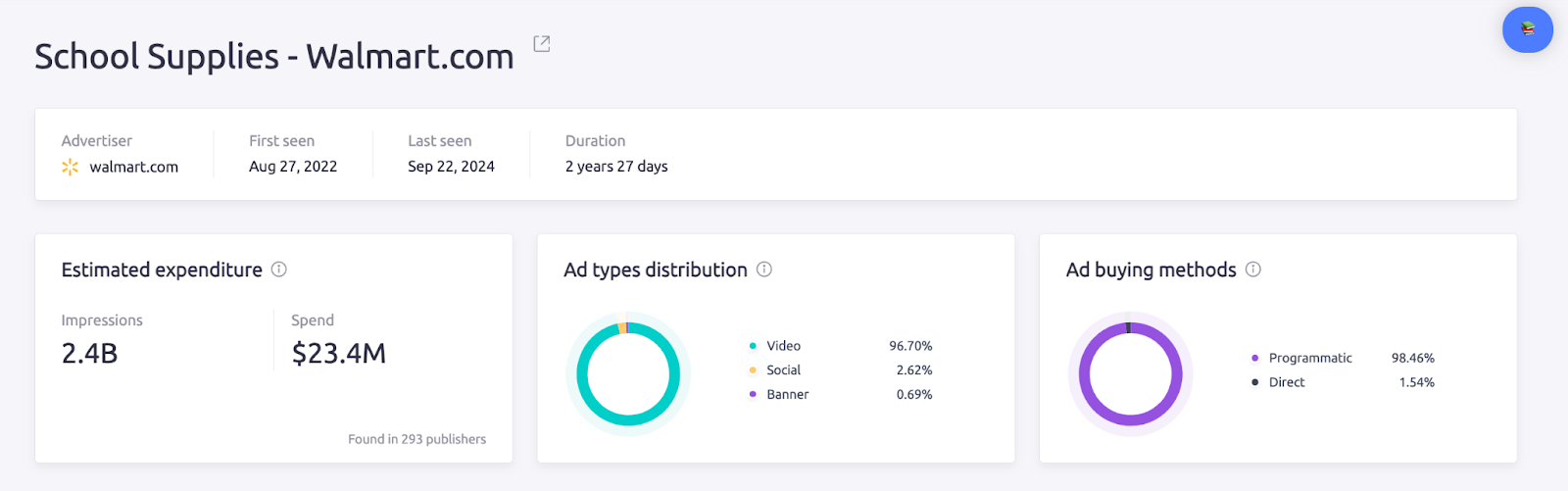Click the Advertiser label
Viewport: 1568px width, 491px height.
coord(97,141)
